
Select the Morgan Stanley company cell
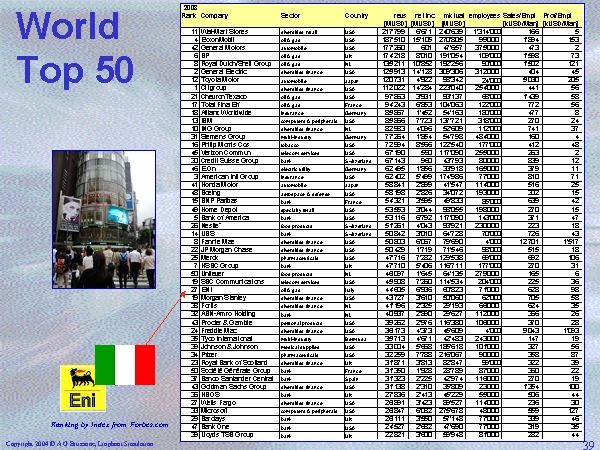click(x=240, y=298)
